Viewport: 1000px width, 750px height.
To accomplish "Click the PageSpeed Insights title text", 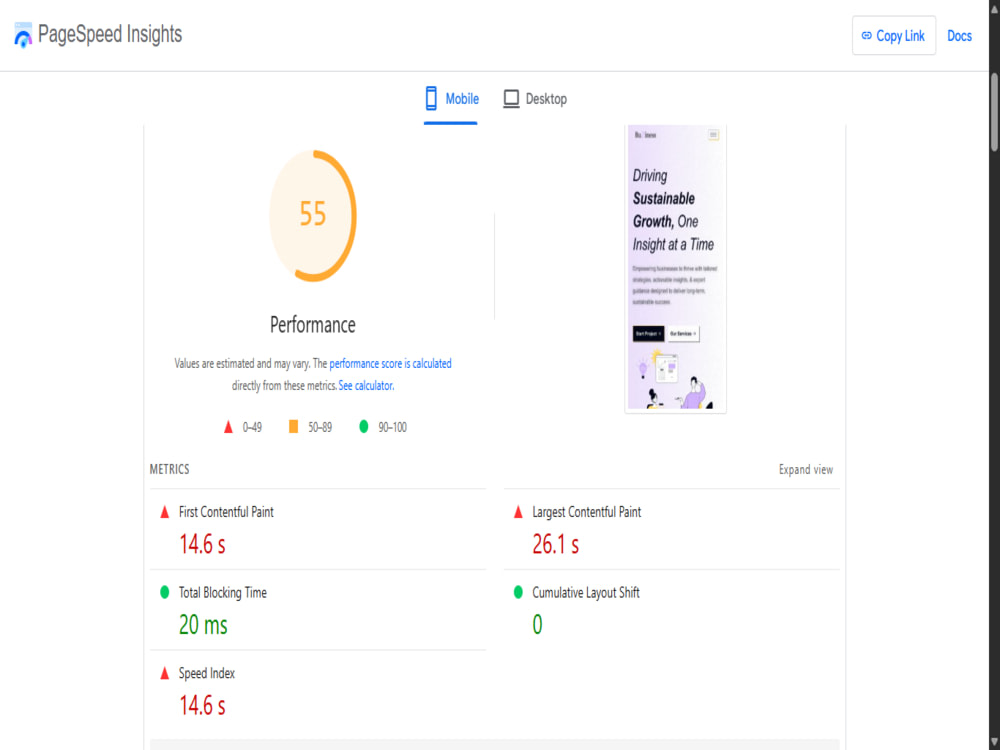I will (110, 34).
